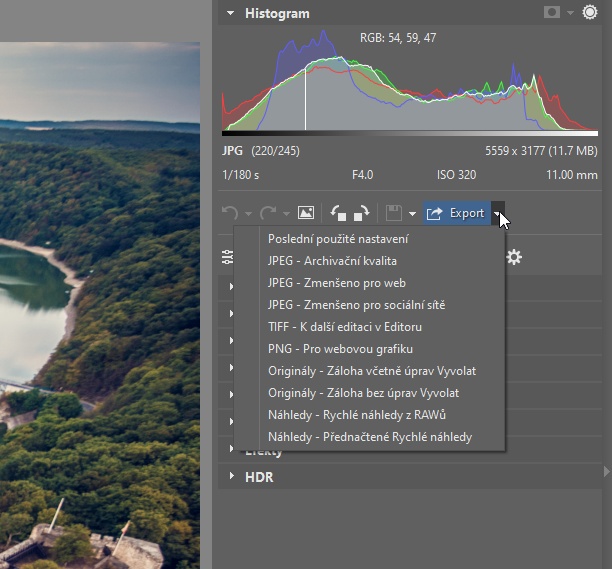The width and height of the screenshot is (612, 569).
Task: Click the JPG (220/245) file counter
Action: [x=261, y=151]
